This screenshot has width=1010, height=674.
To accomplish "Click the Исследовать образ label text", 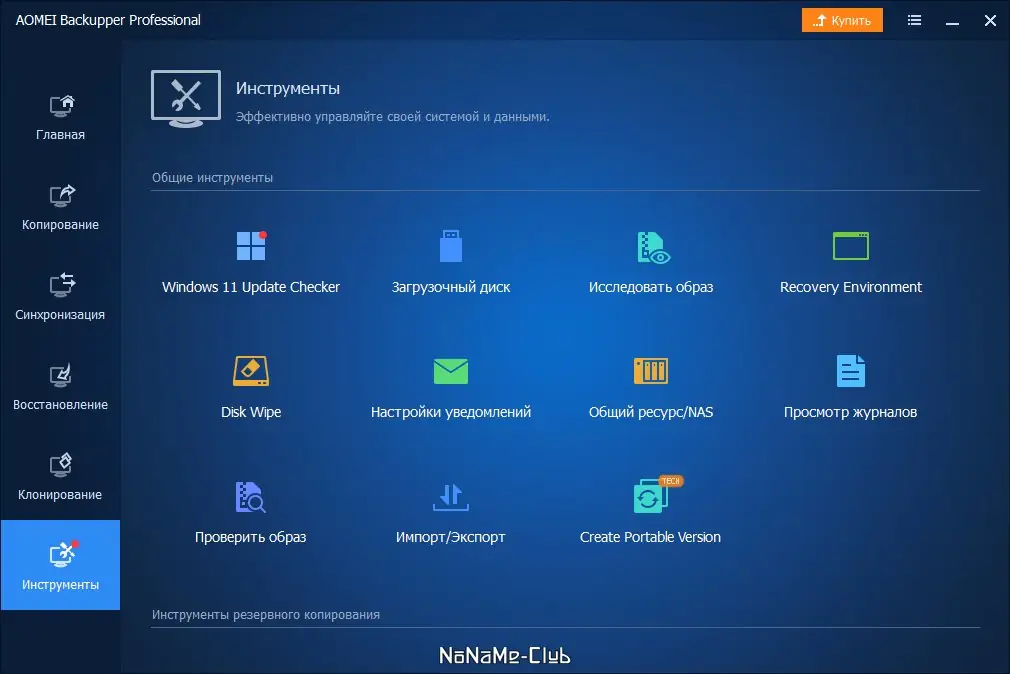I will (651, 287).
